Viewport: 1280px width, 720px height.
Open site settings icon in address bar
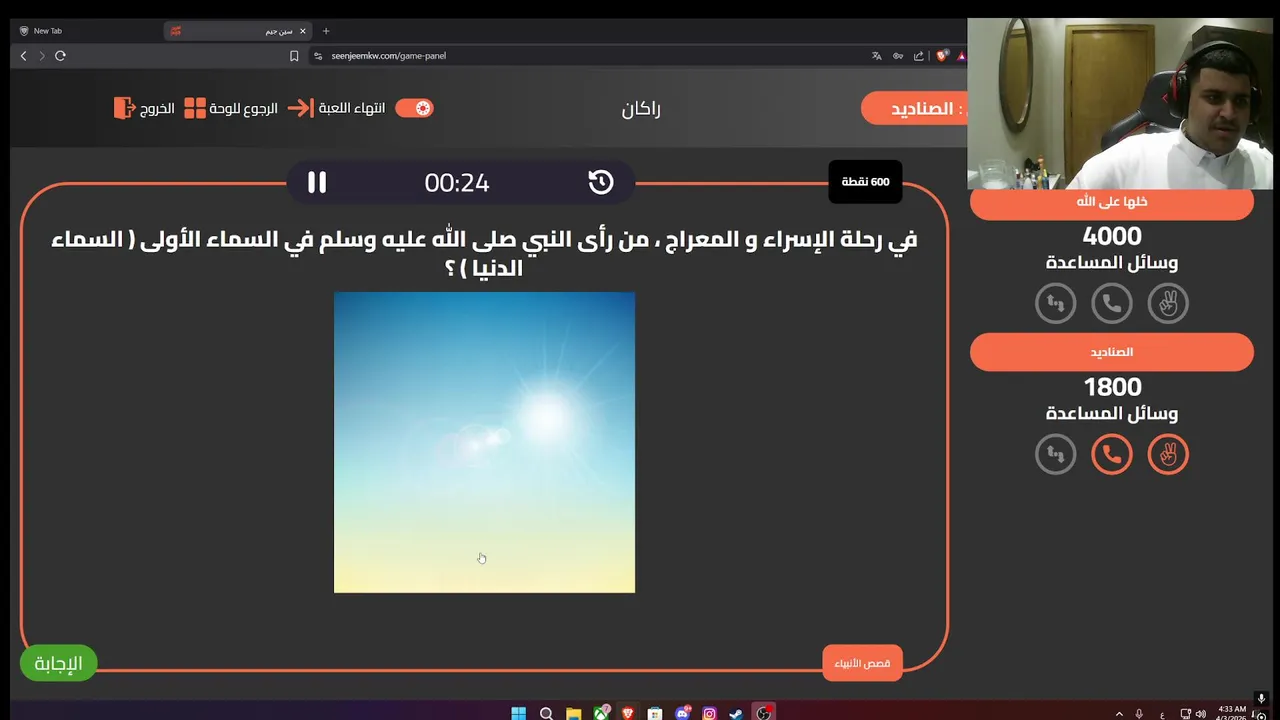318,56
